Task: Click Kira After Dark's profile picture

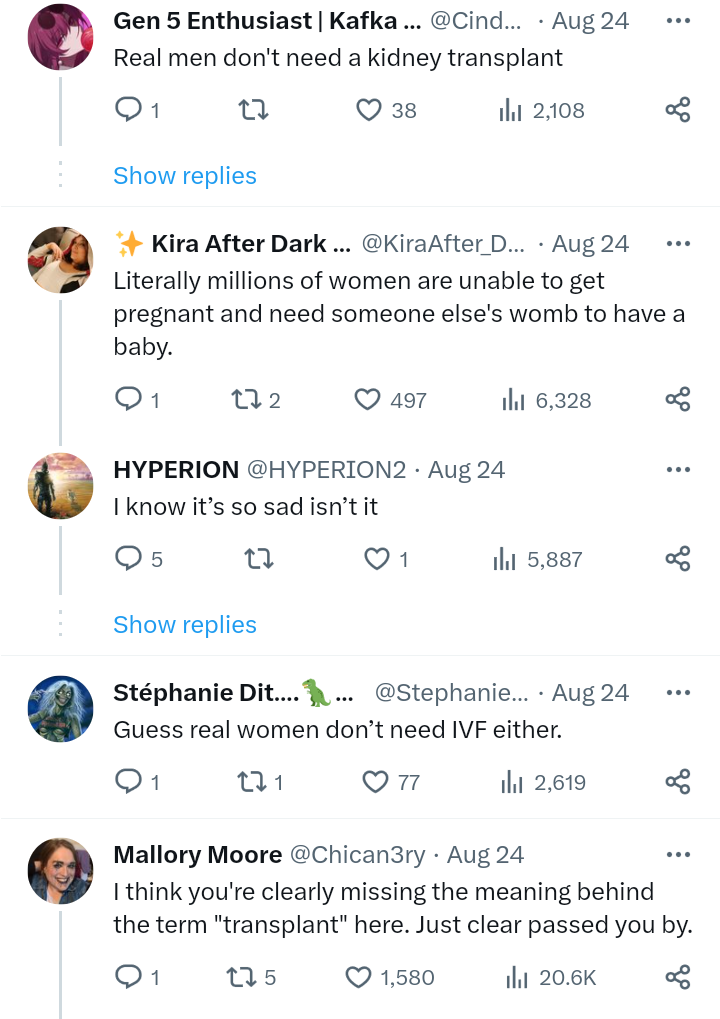Action: tap(60, 260)
